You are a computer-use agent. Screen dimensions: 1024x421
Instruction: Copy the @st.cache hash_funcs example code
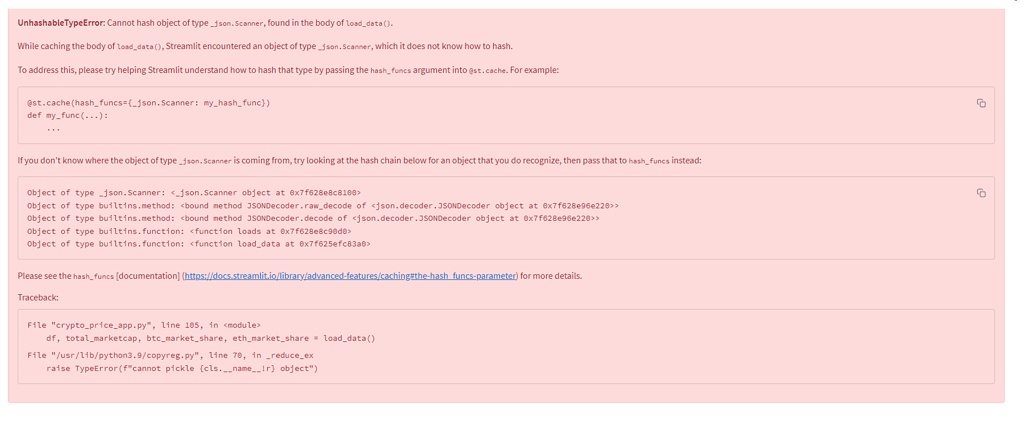981,103
